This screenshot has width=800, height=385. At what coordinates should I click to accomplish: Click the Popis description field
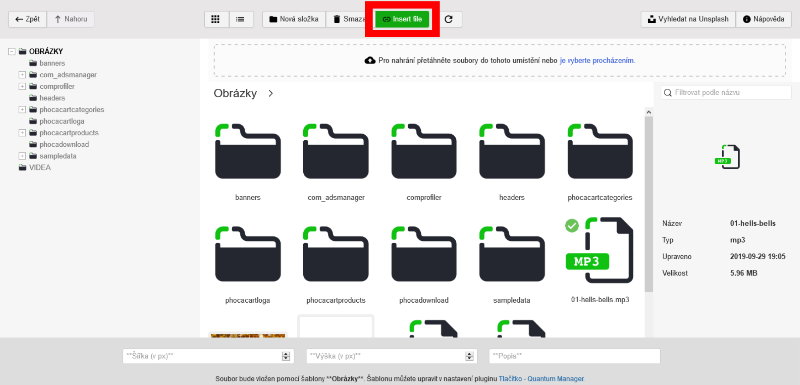tap(574, 356)
